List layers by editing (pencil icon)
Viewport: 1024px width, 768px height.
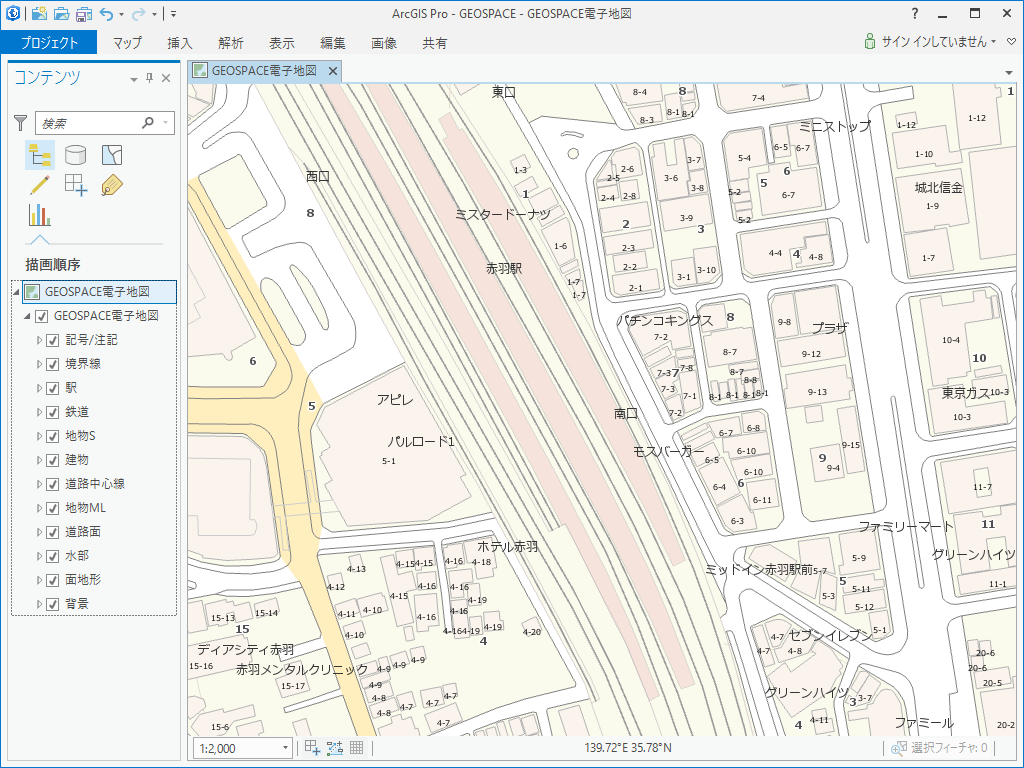click(40, 185)
